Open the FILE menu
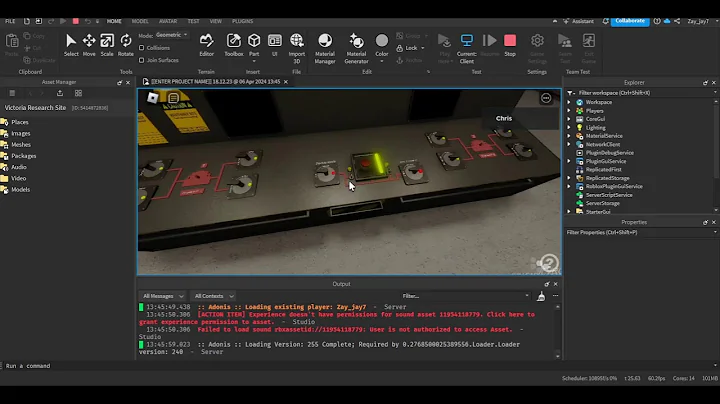Image resolution: width=720 pixels, height=404 pixels. tap(10, 21)
